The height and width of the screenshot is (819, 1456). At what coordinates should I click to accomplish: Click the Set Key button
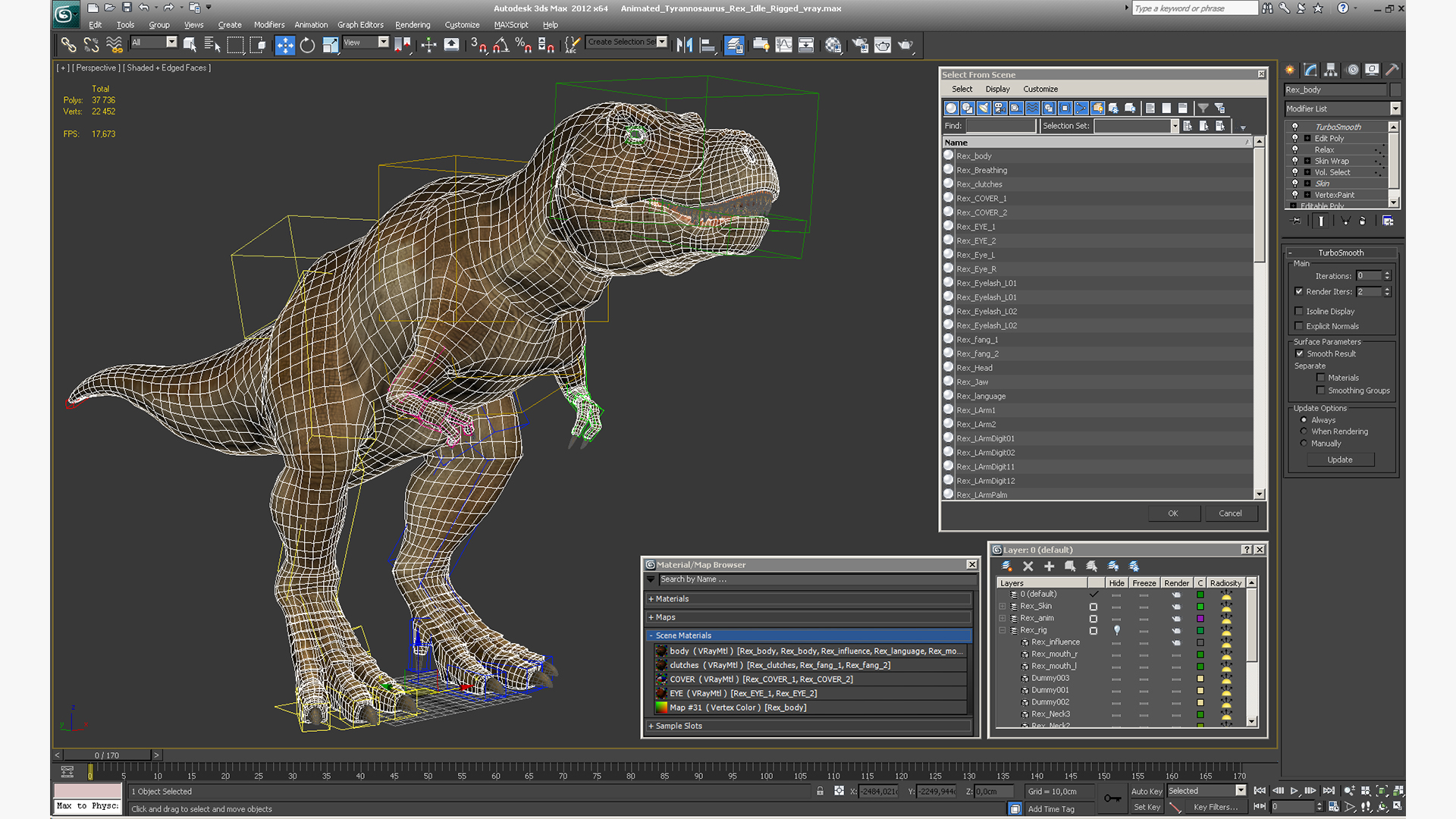pos(1147,807)
